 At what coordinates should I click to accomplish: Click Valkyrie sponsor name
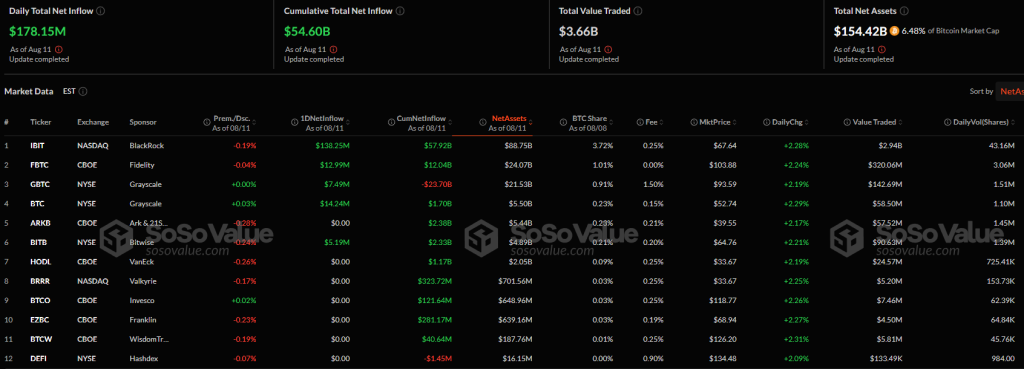143,281
